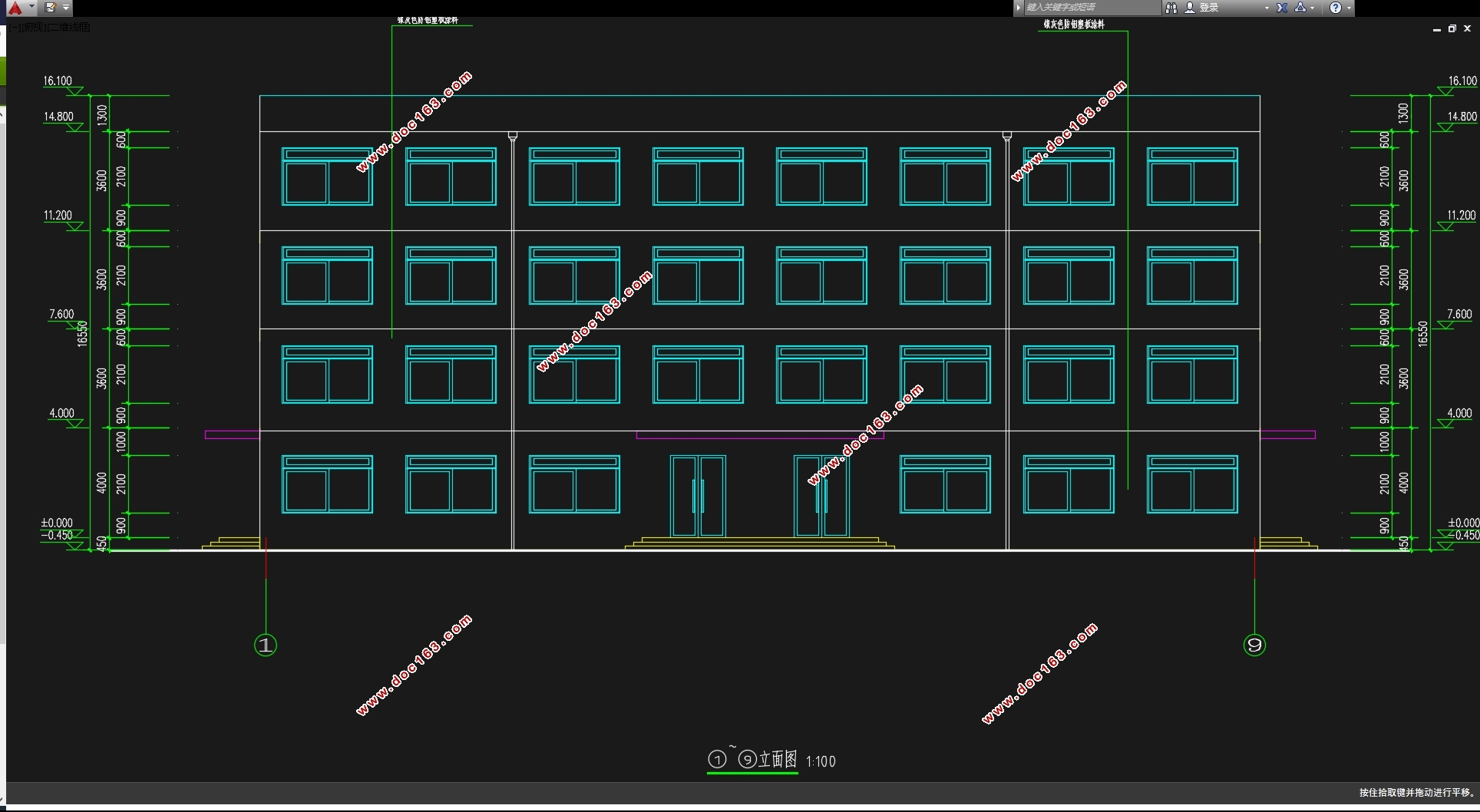Restore the drawing window
The height and width of the screenshot is (812, 1480).
1452,28
